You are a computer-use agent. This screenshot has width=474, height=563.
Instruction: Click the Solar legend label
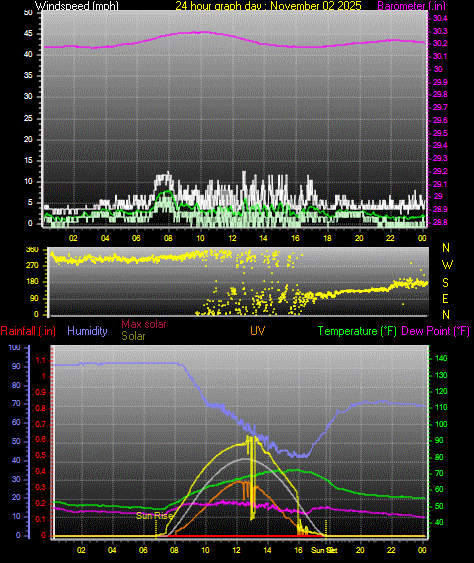[133, 336]
